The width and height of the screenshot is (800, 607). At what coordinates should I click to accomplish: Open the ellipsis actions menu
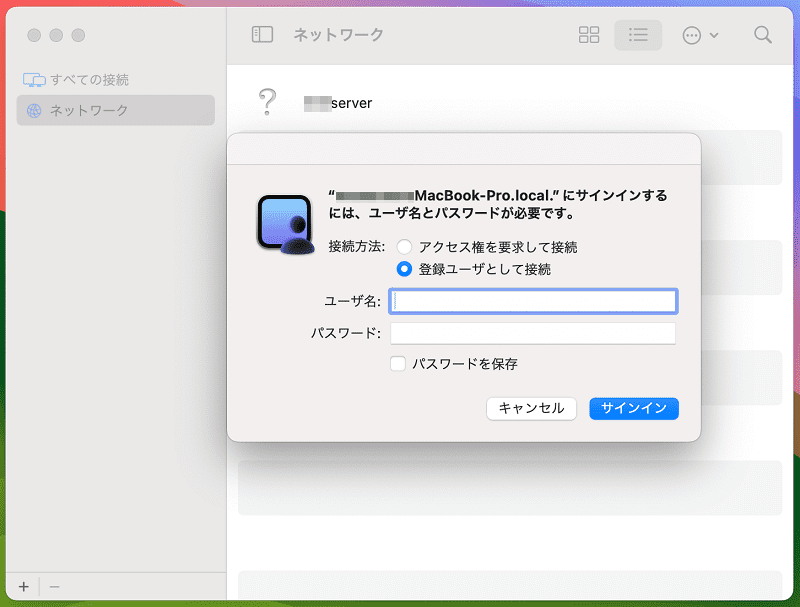click(x=700, y=35)
